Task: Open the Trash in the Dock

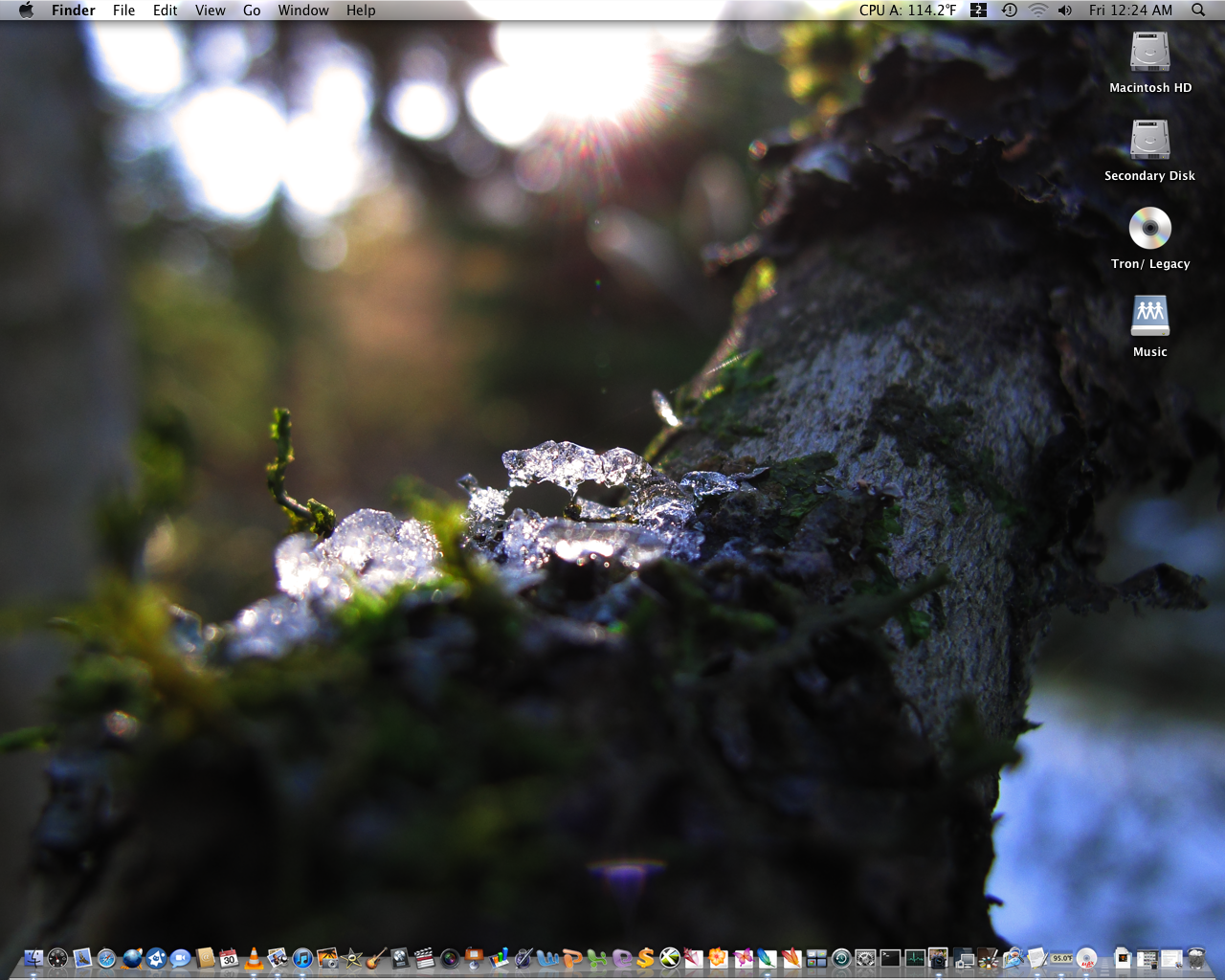Action: [1195, 958]
